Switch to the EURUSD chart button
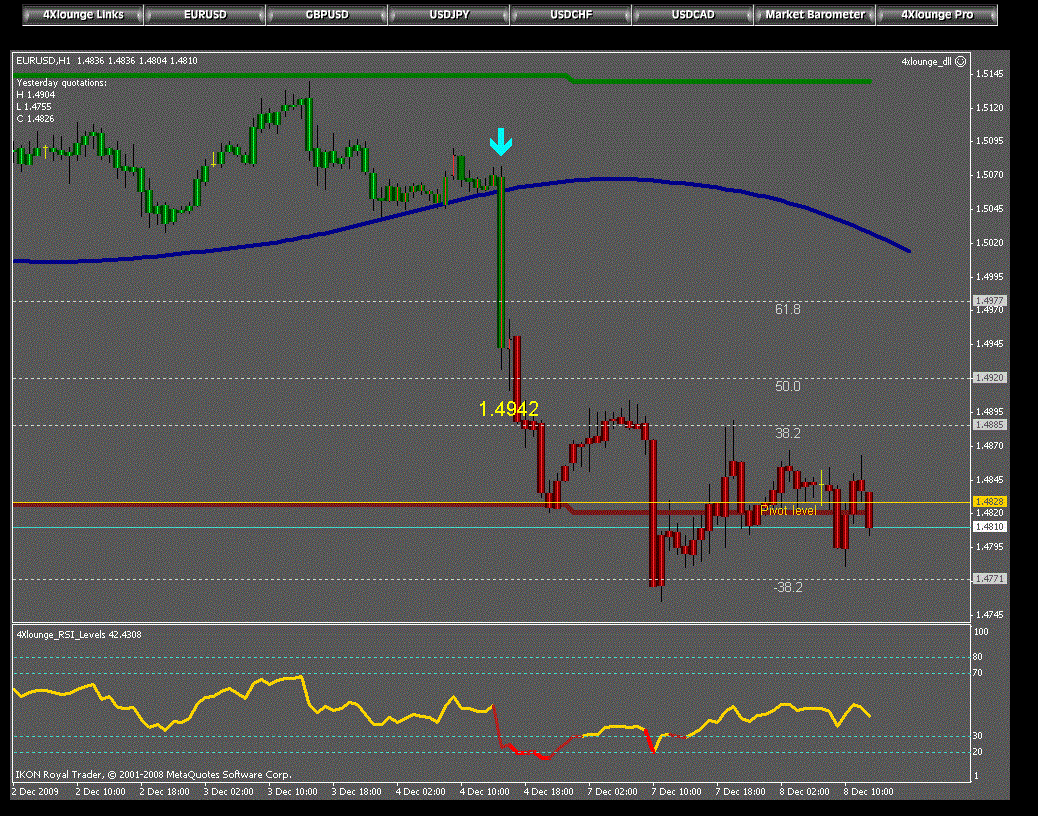 point(205,15)
